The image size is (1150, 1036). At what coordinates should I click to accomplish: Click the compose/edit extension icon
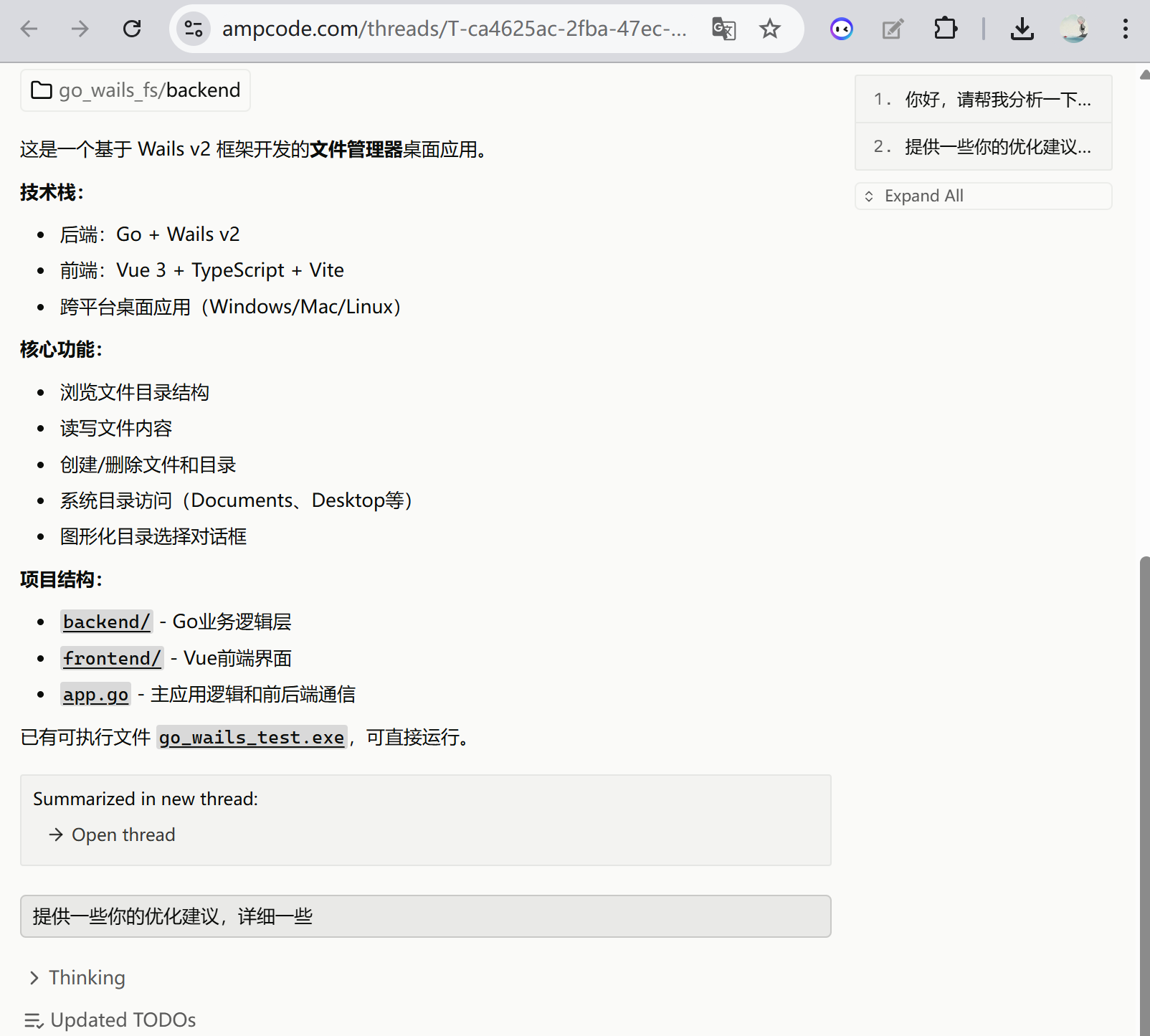click(x=892, y=29)
